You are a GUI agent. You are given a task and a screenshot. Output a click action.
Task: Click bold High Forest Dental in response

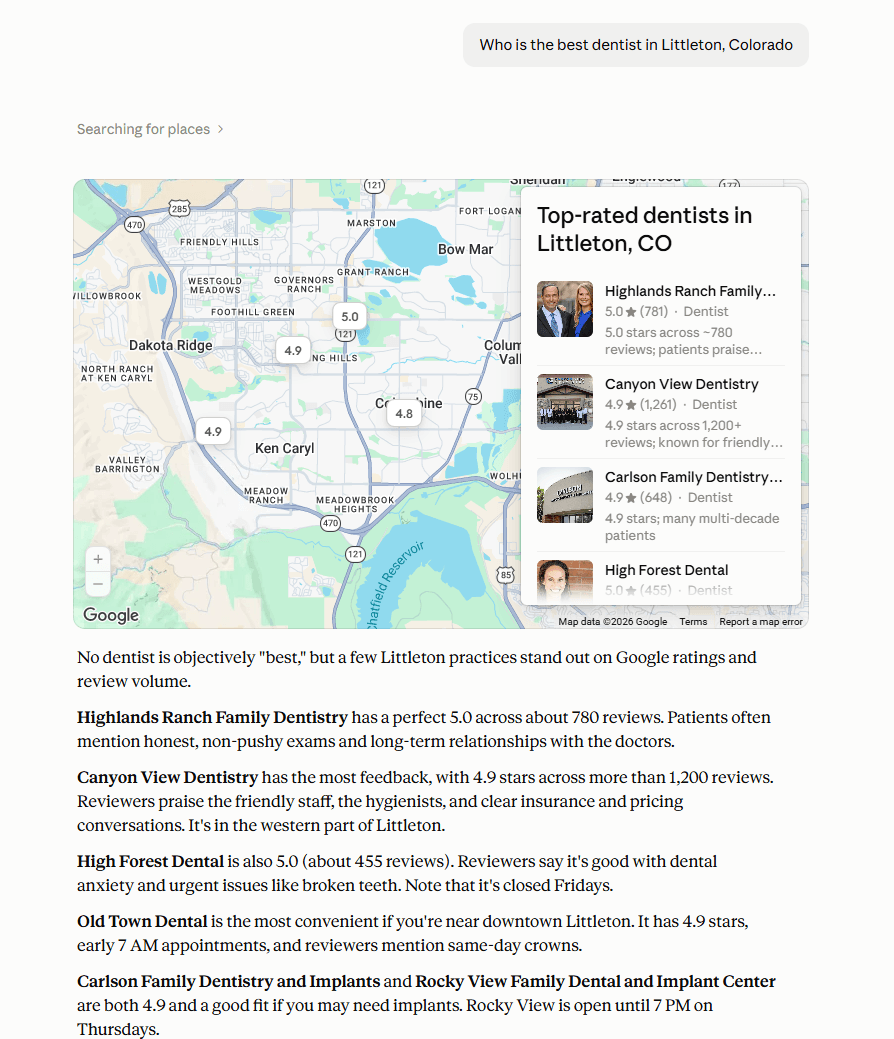click(150, 861)
